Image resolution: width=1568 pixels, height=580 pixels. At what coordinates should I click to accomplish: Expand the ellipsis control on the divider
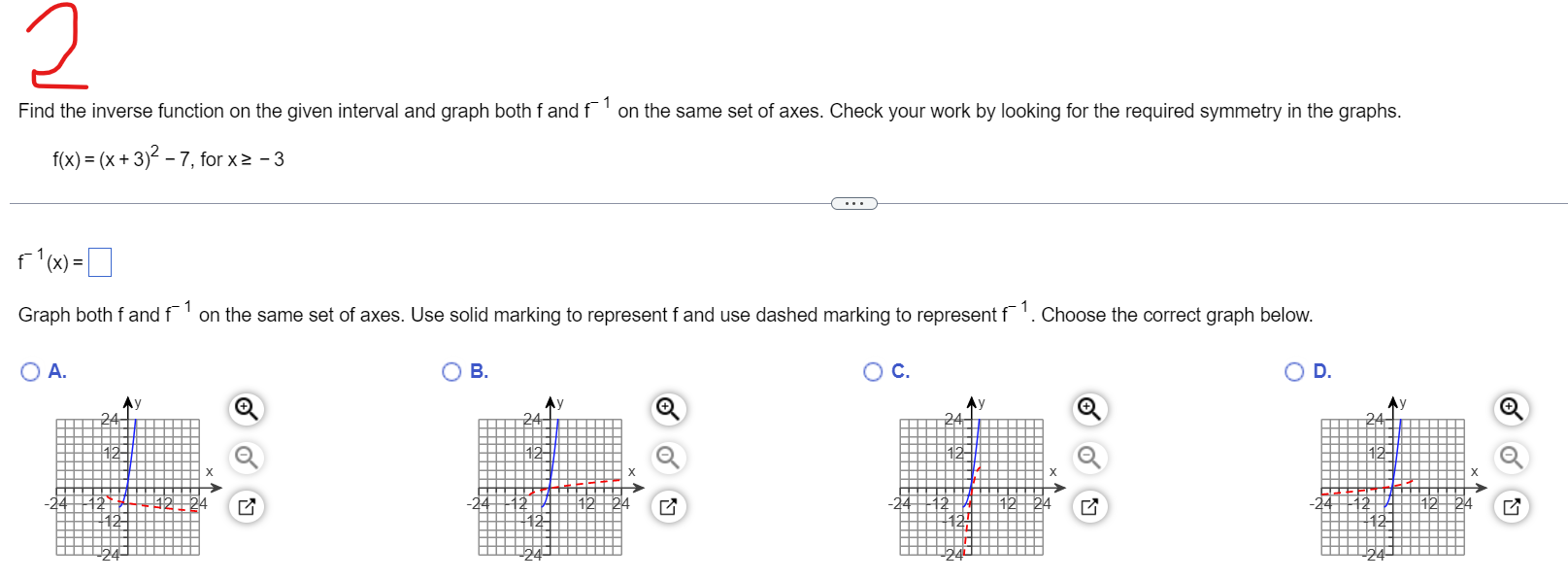854,202
